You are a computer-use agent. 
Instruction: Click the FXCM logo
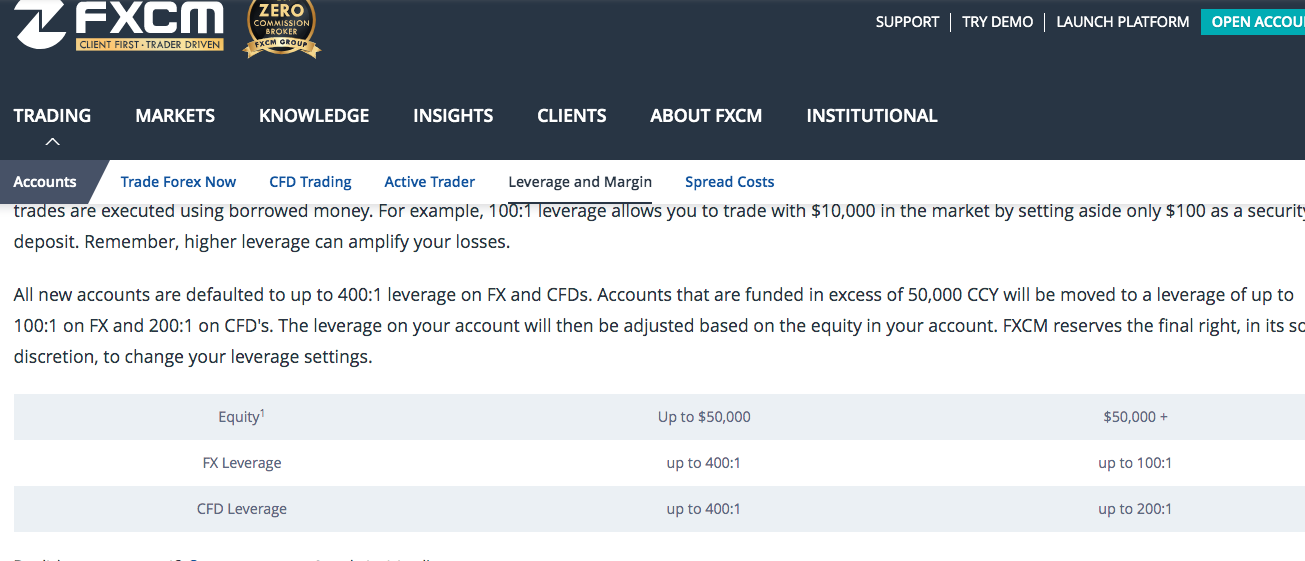point(119,26)
